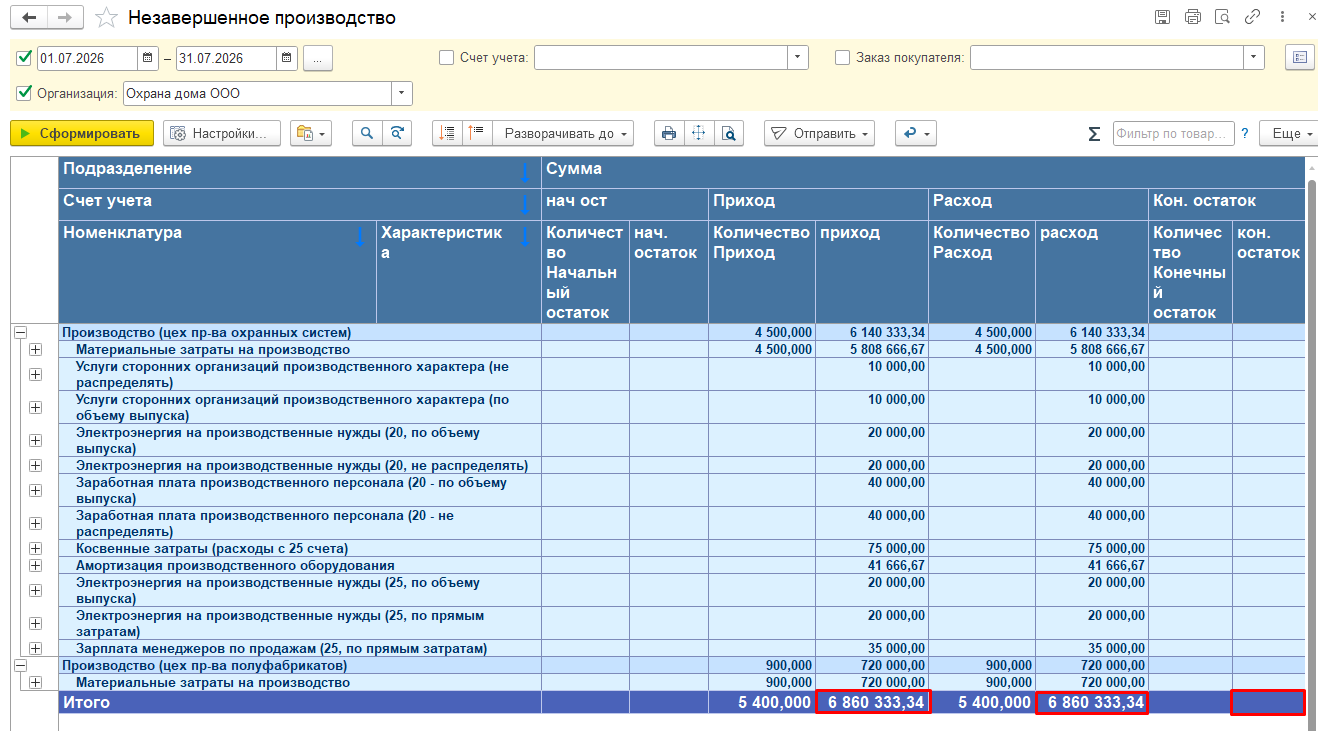Click the Find next icon beside the magnifier

click(397, 133)
